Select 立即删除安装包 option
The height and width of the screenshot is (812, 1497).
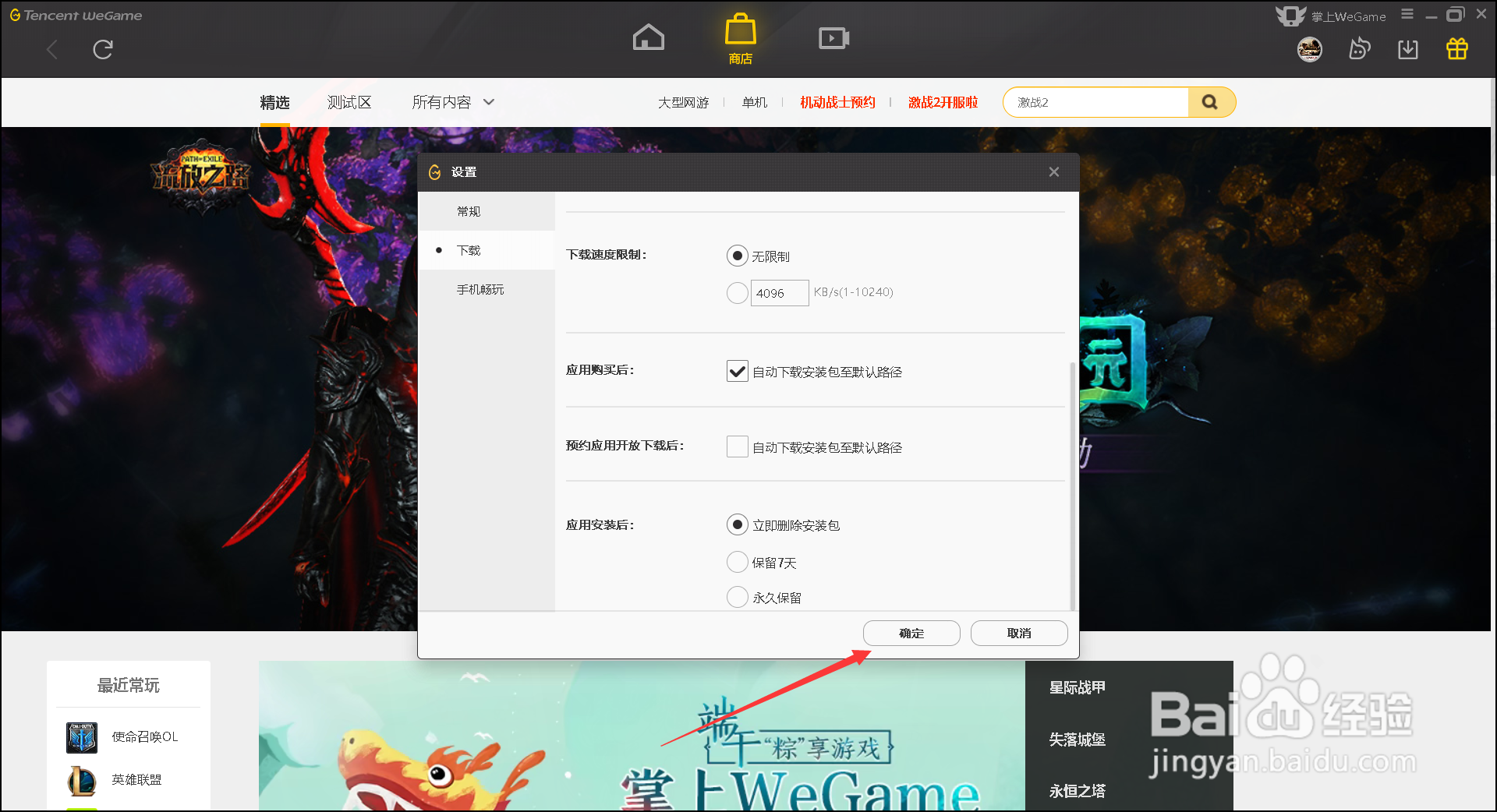(737, 524)
